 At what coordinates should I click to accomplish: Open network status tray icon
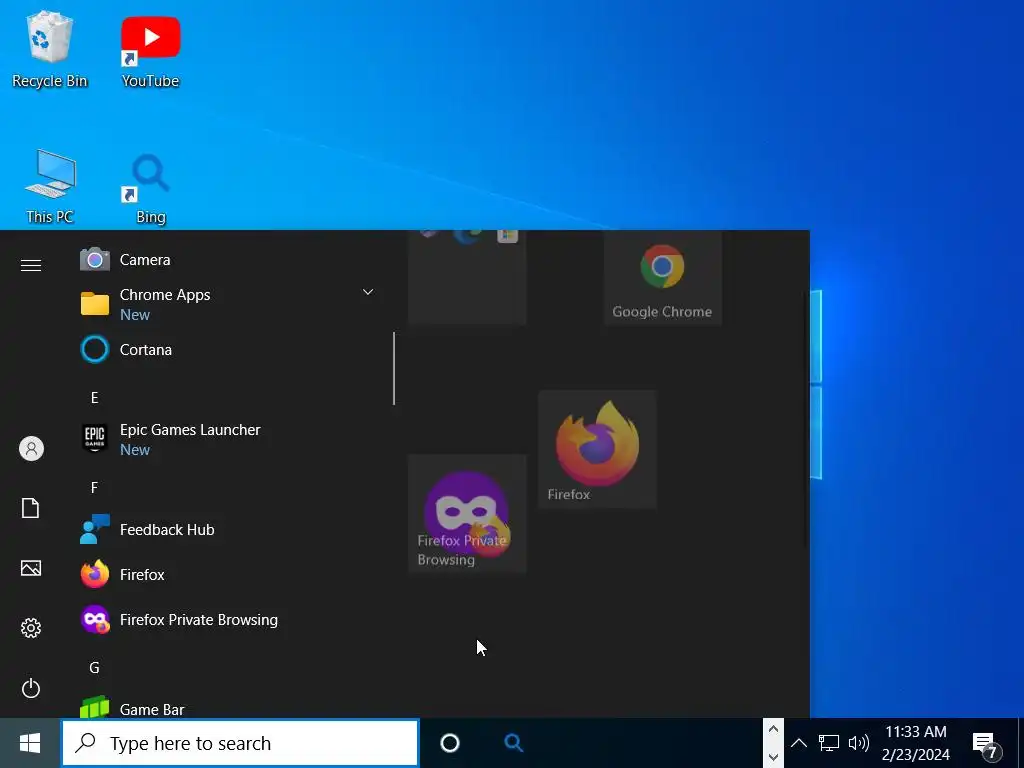coord(828,743)
